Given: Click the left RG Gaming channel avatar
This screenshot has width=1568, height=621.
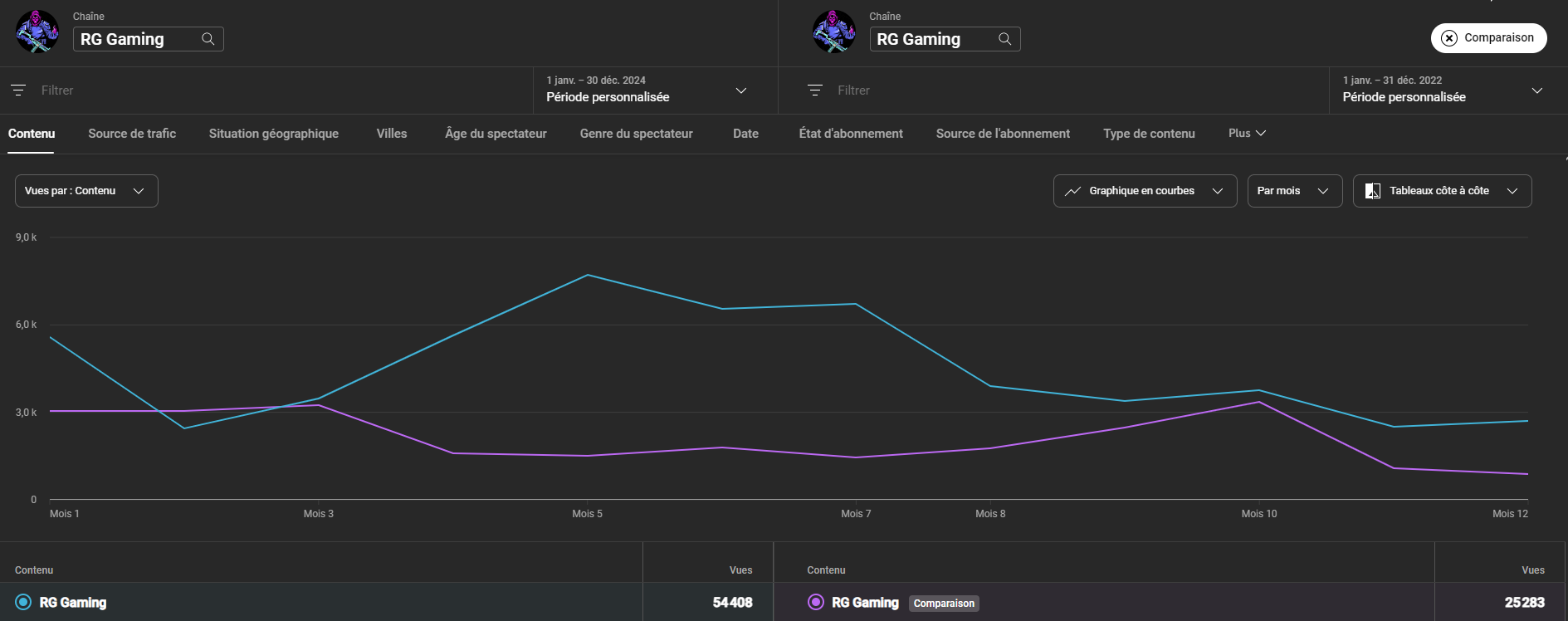Looking at the screenshot, I should 37,32.
